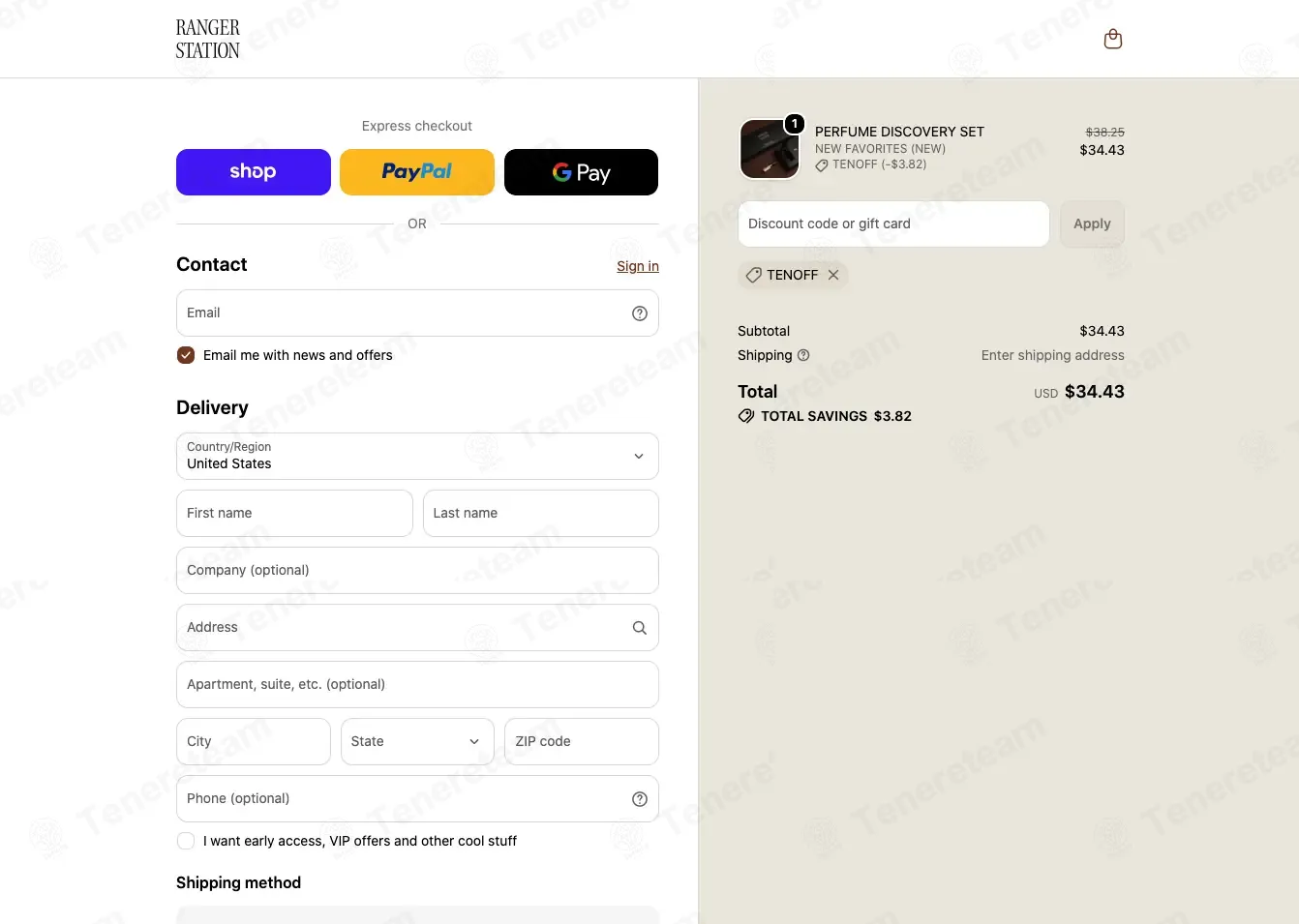Click the total amount $34.43
The image size is (1299, 924).
[x=1095, y=392]
